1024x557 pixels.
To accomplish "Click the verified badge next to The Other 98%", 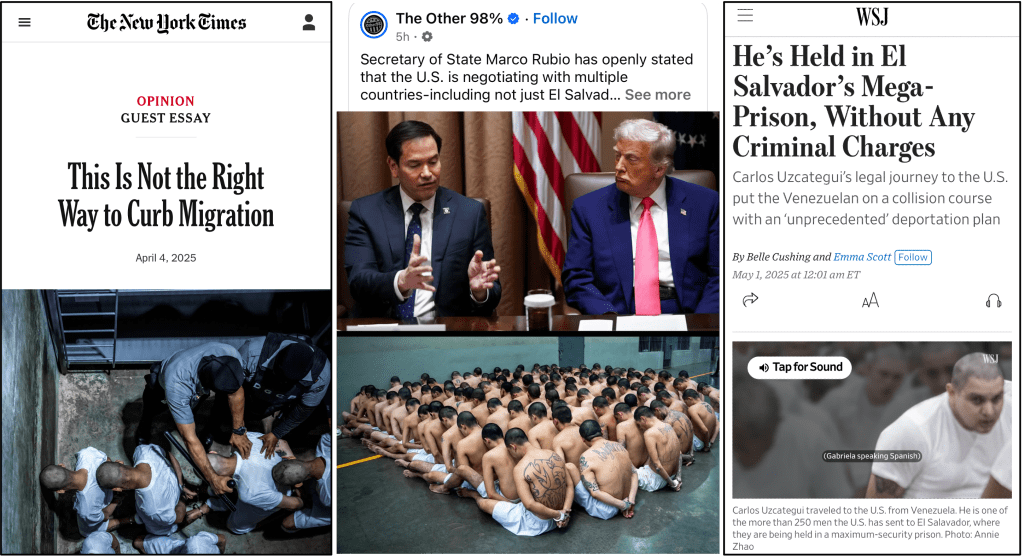I will tap(513, 19).
